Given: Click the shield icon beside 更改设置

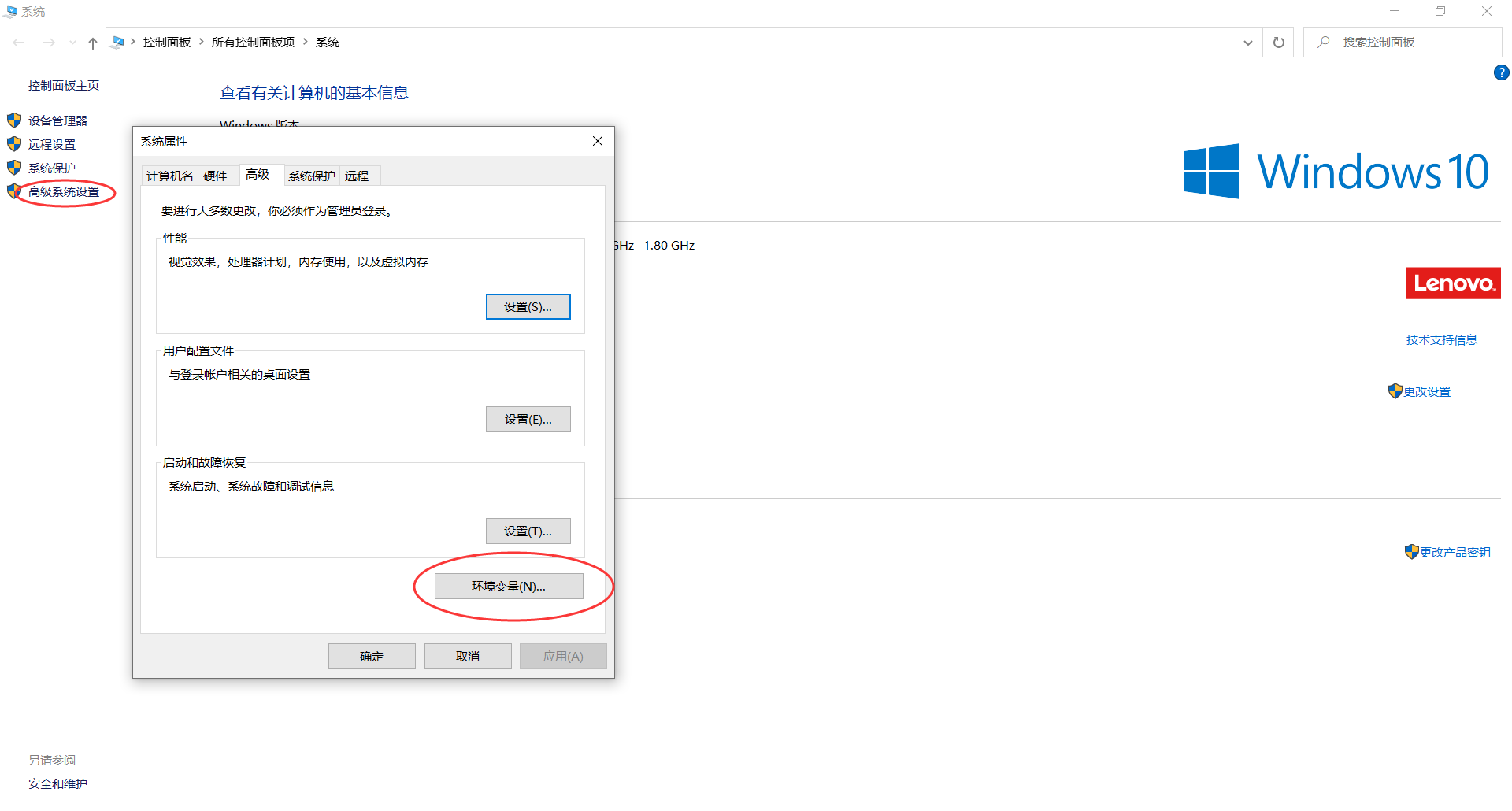Looking at the screenshot, I should (x=1395, y=391).
